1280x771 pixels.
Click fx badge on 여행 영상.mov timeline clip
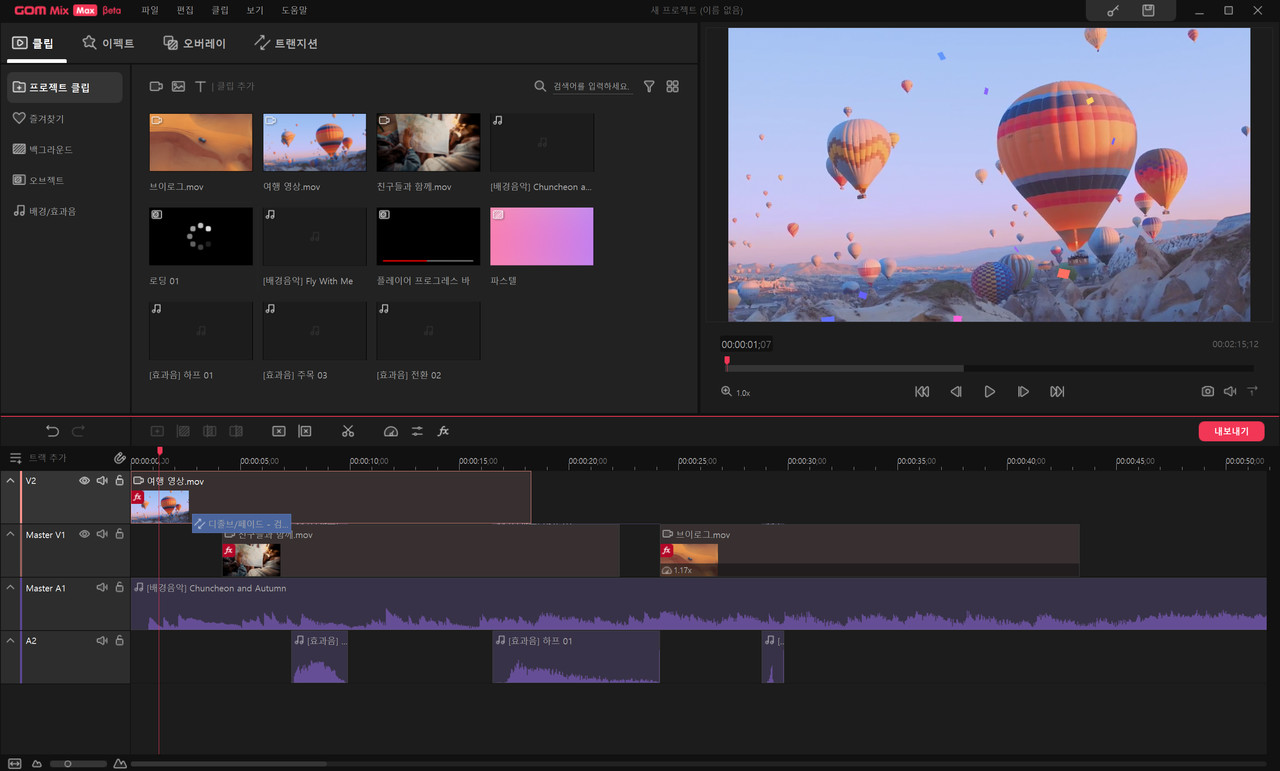tap(137, 497)
